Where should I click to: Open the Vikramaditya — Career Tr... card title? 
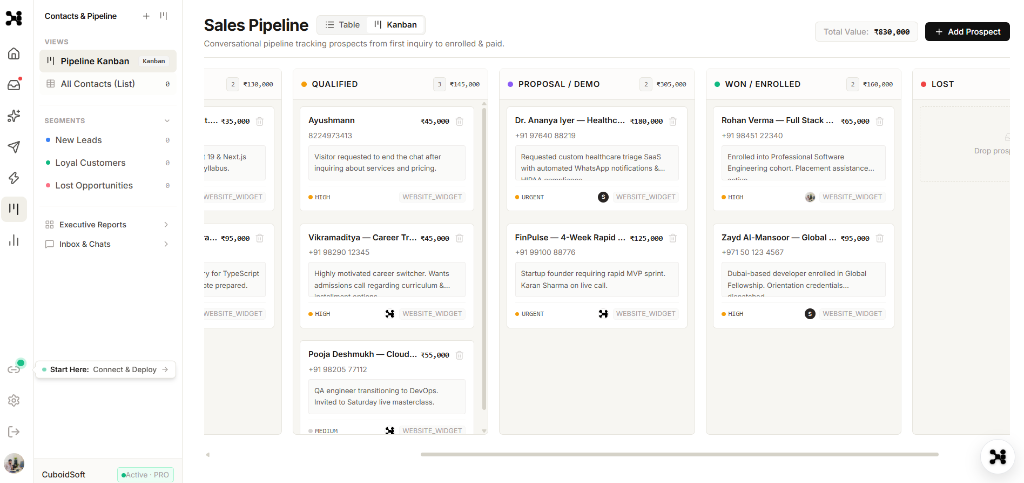[362, 238]
